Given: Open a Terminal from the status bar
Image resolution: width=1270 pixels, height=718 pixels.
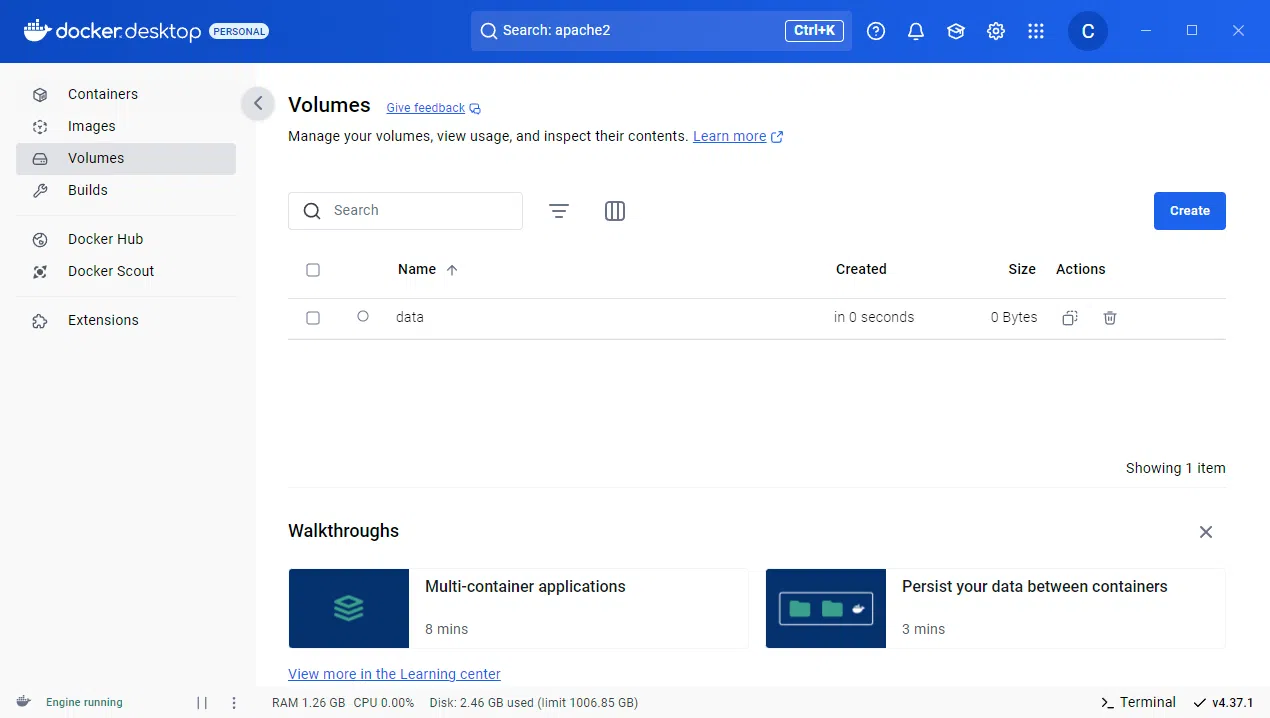Looking at the screenshot, I should click(1137, 702).
